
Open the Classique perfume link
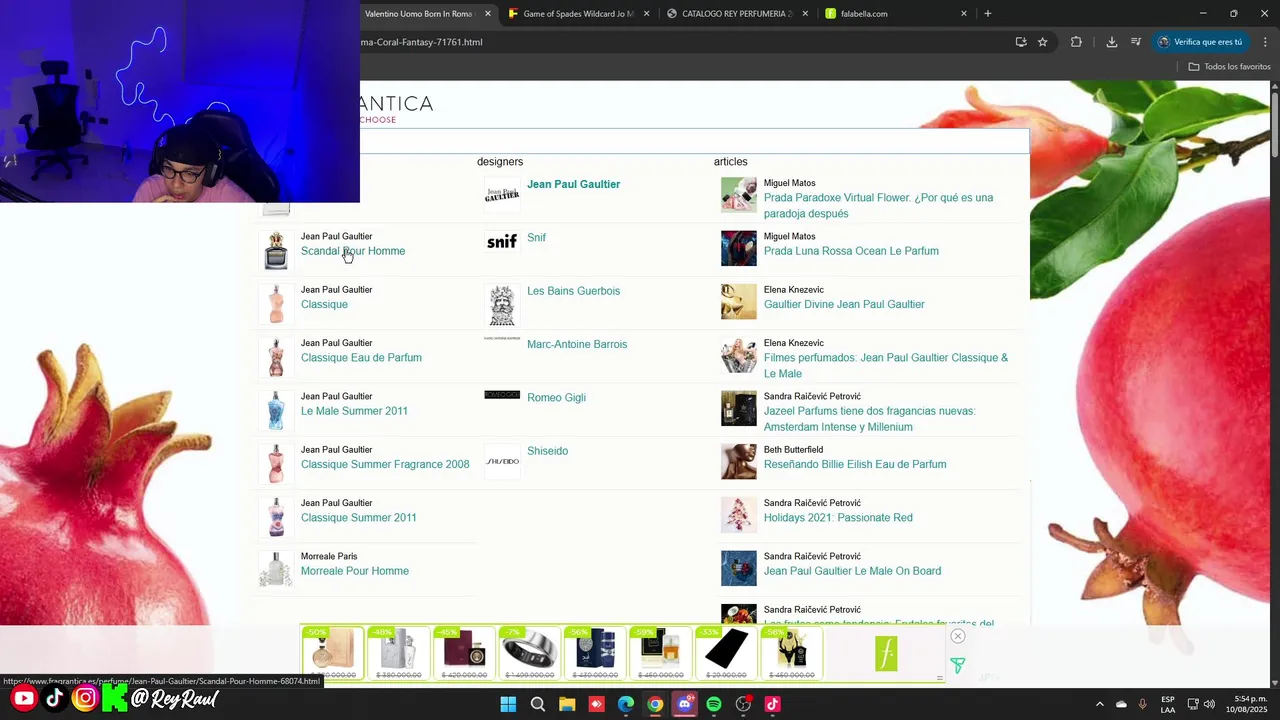[x=324, y=304]
